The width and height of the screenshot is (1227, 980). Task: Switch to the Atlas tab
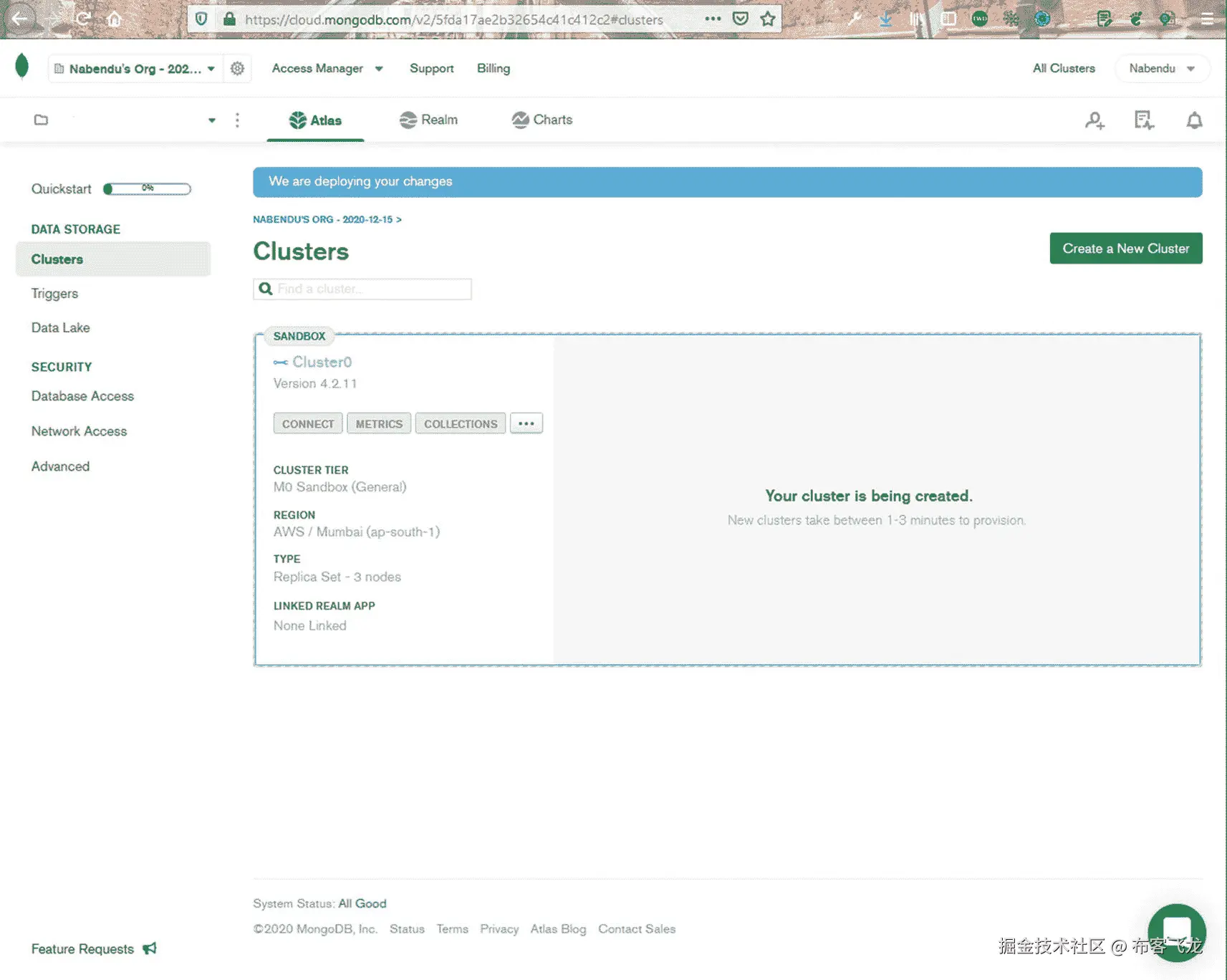(x=315, y=120)
